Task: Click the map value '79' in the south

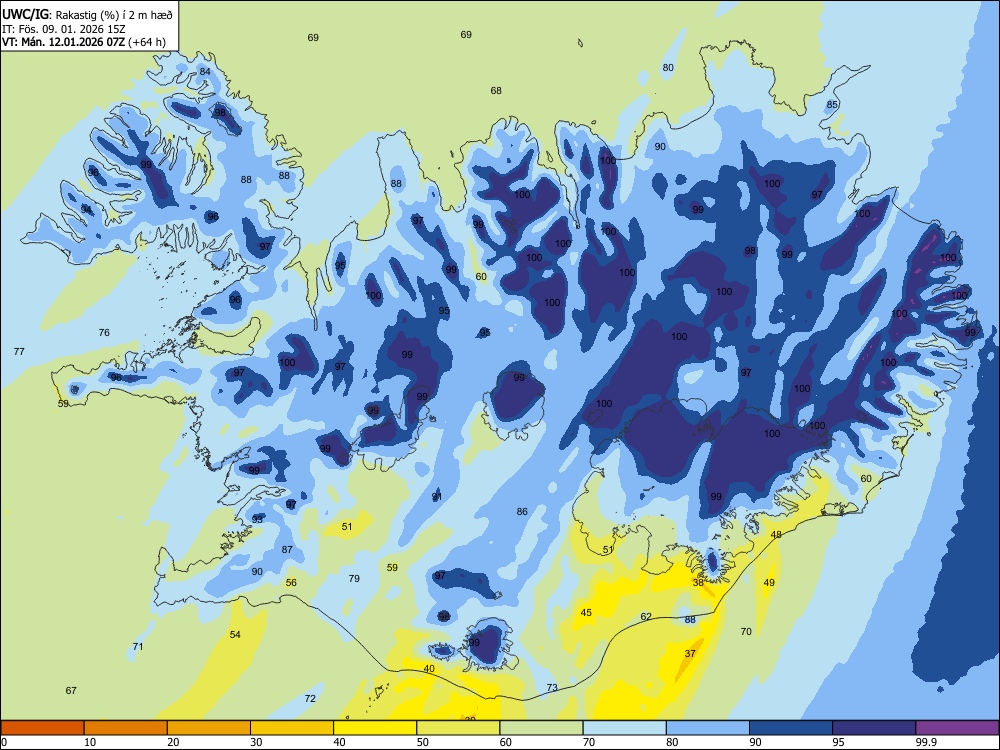Action: [x=354, y=578]
